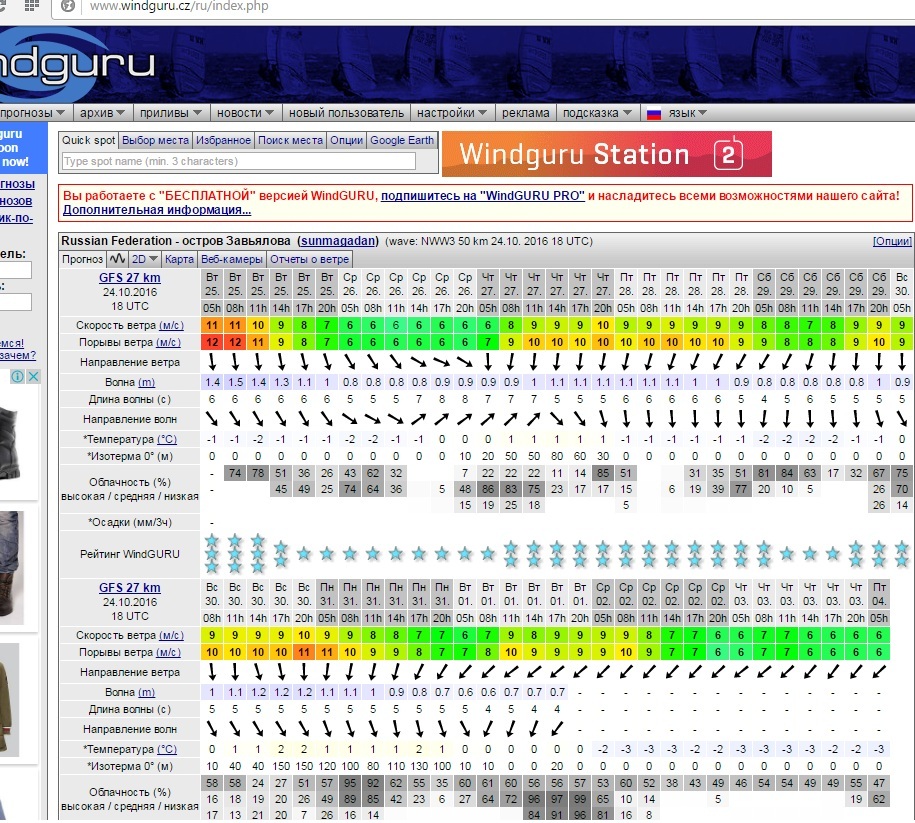Switch to the Веб-камеры tab
Screen dimensions: 915x823
coord(230,259)
